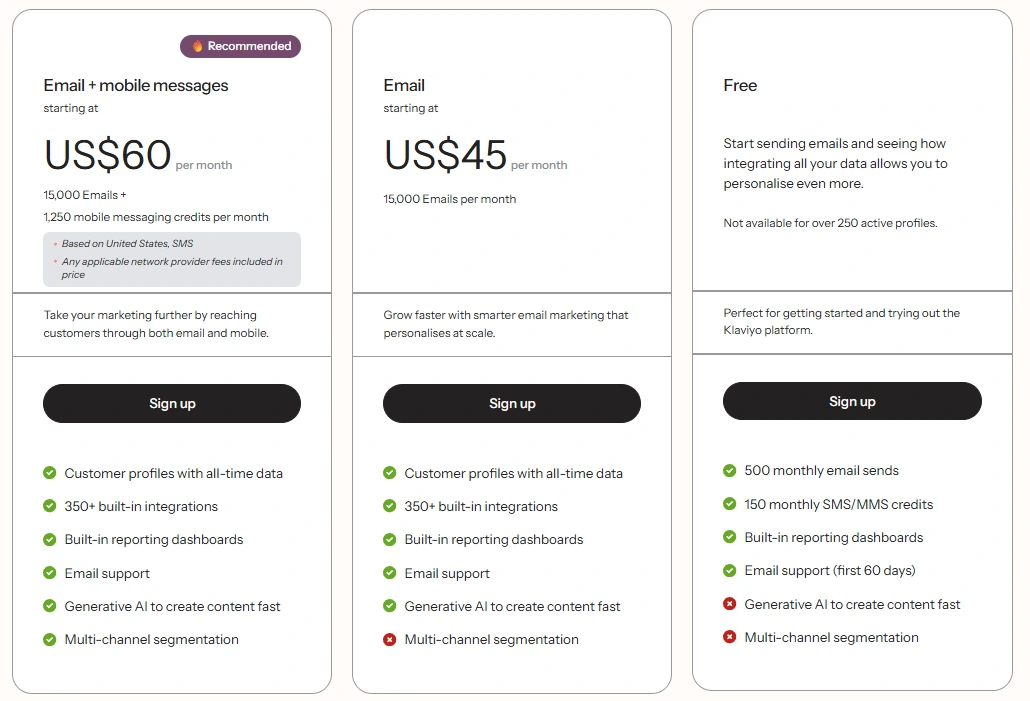This screenshot has height=701, width=1030.
Task: Sign up for the Free plan
Action: pyautogui.click(x=851, y=400)
